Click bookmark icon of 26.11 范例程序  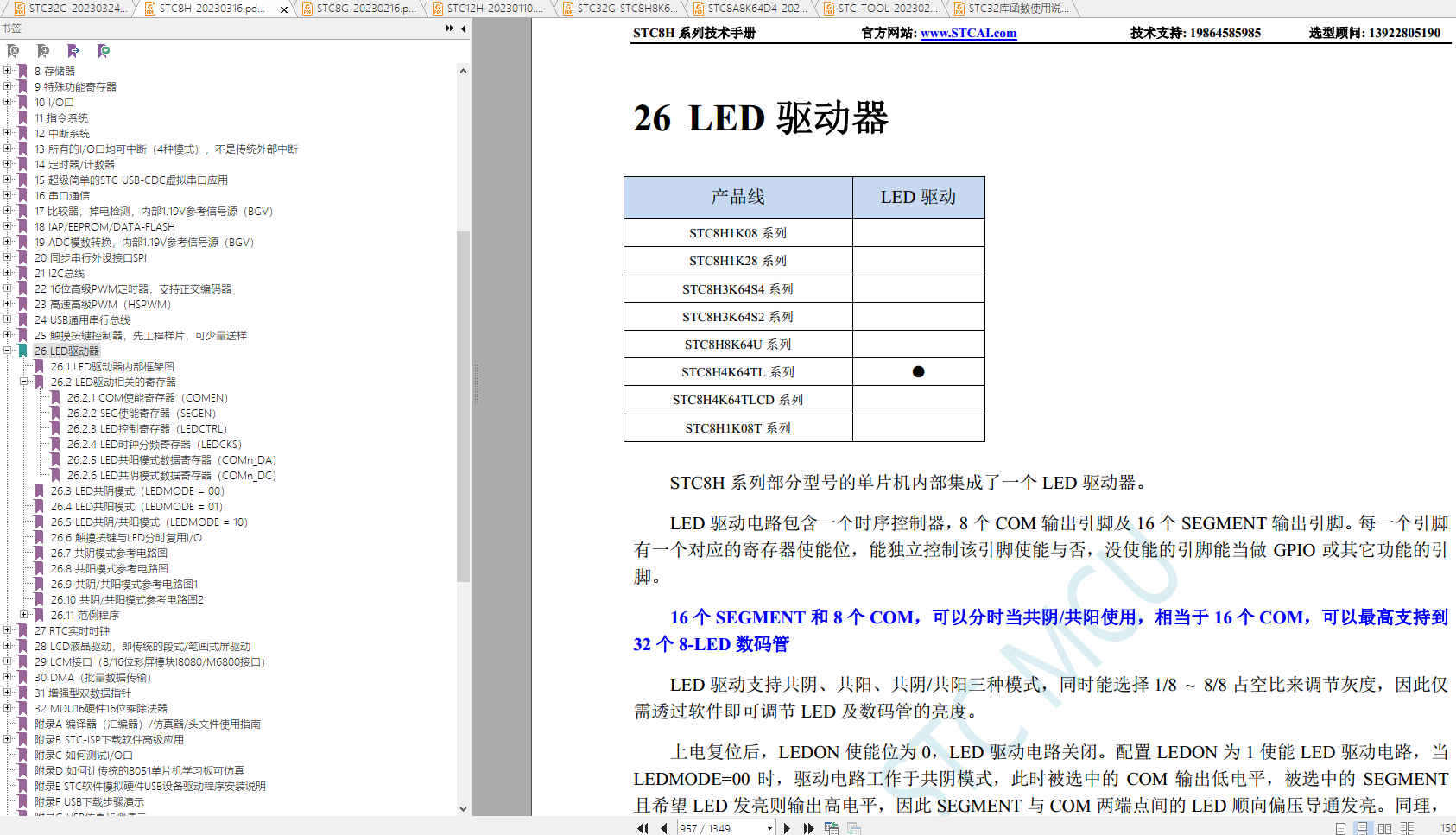(39, 616)
